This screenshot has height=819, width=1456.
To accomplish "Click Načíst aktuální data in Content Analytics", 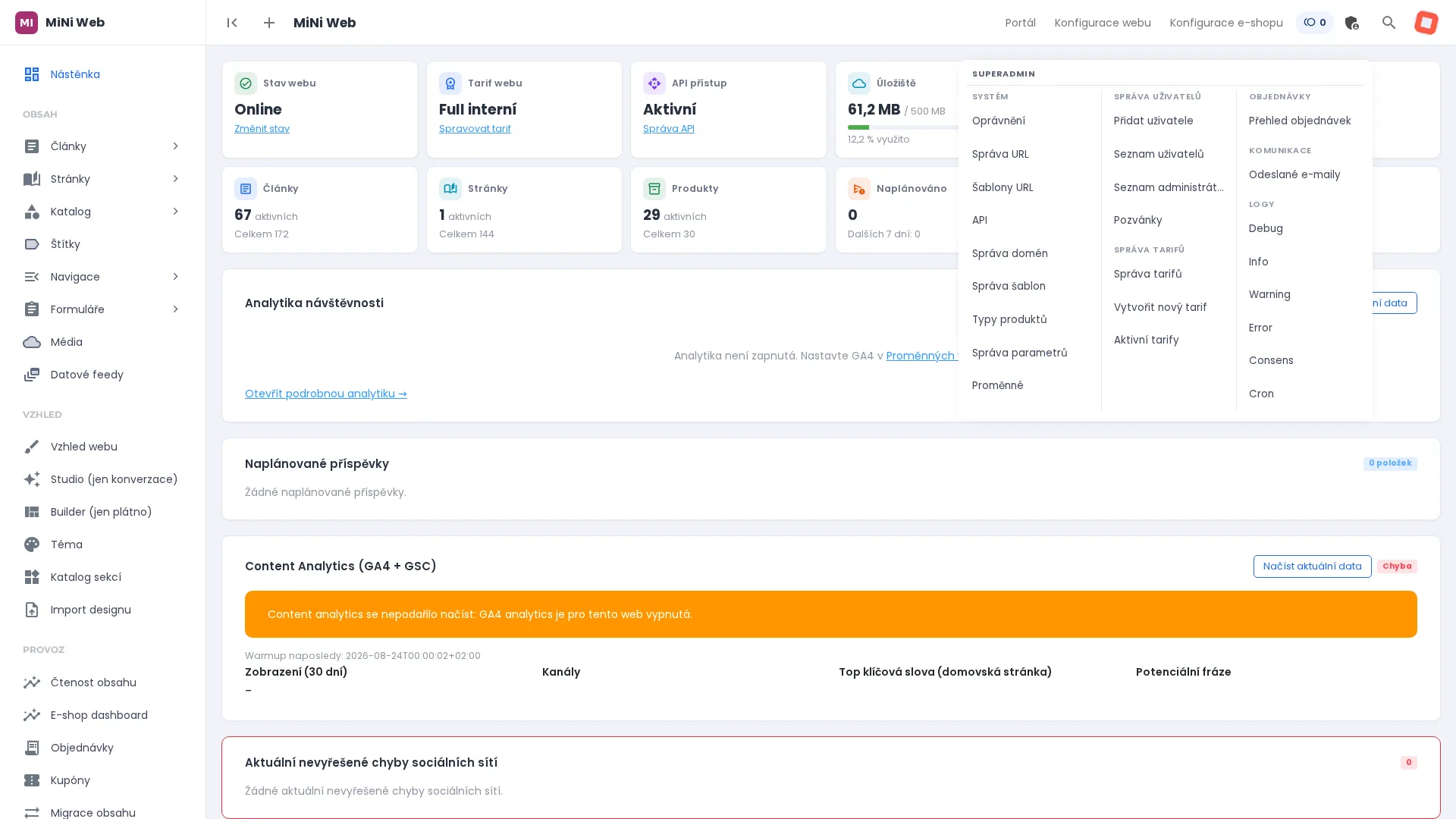I will [x=1312, y=566].
